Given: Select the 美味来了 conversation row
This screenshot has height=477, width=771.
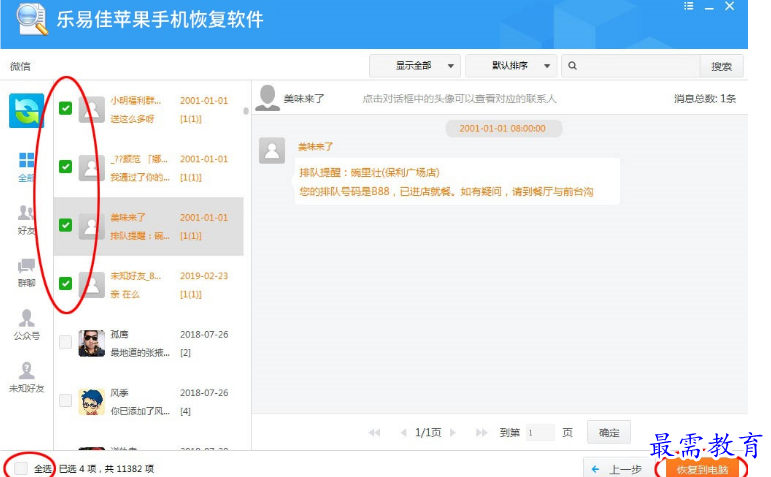Looking at the screenshot, I should coord(148,226).
